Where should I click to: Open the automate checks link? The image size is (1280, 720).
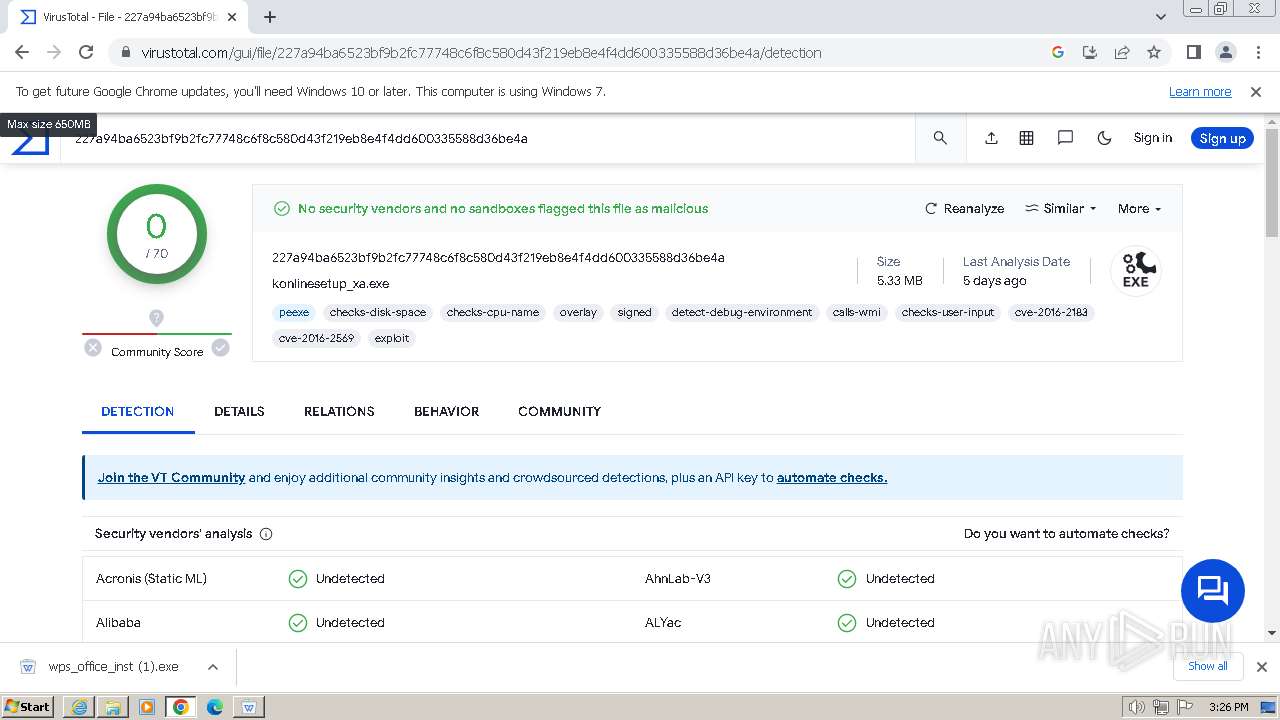pos(832,478)
